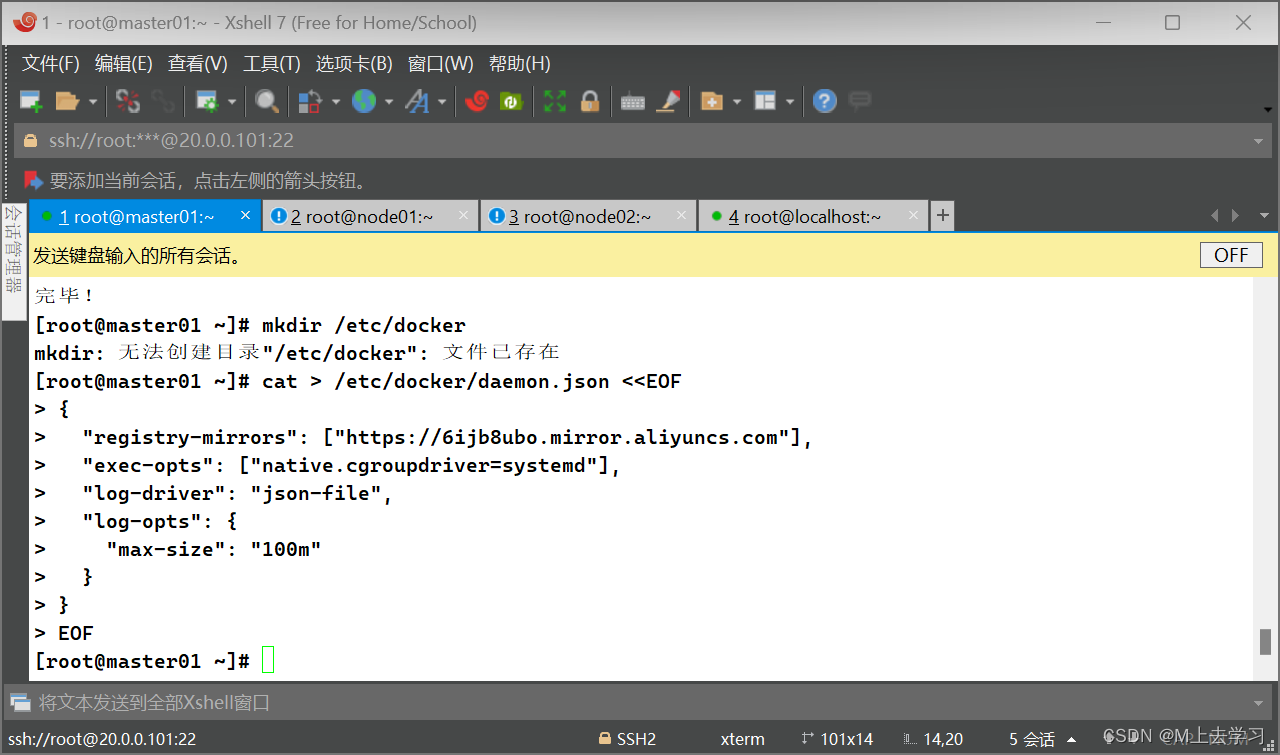Create a new session with the toolbar icon
1280x755 pixels.
click(x=31, y=101)
